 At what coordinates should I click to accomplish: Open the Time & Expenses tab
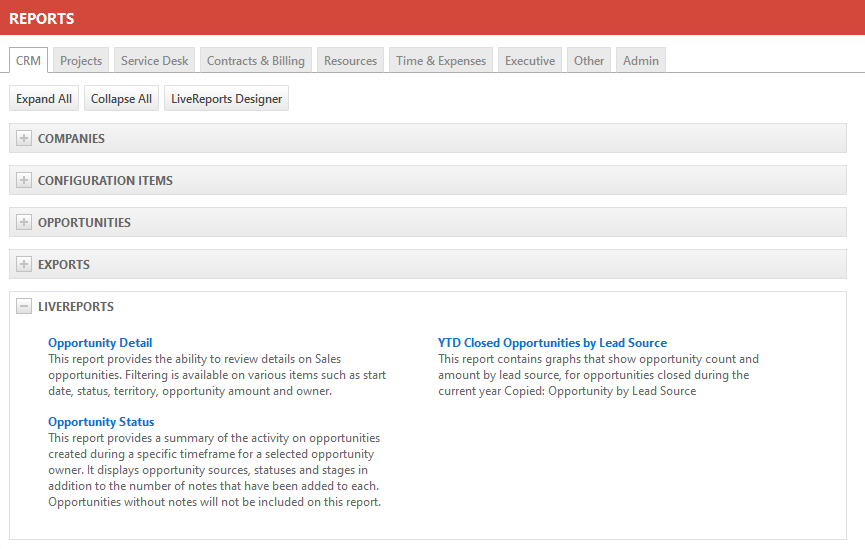[441, 61]
